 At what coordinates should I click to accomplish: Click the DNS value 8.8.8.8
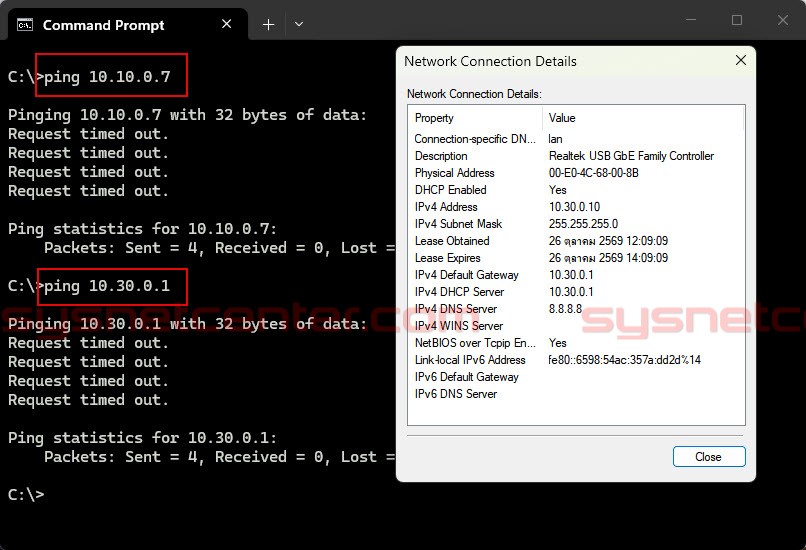click(x=565, y=309)
